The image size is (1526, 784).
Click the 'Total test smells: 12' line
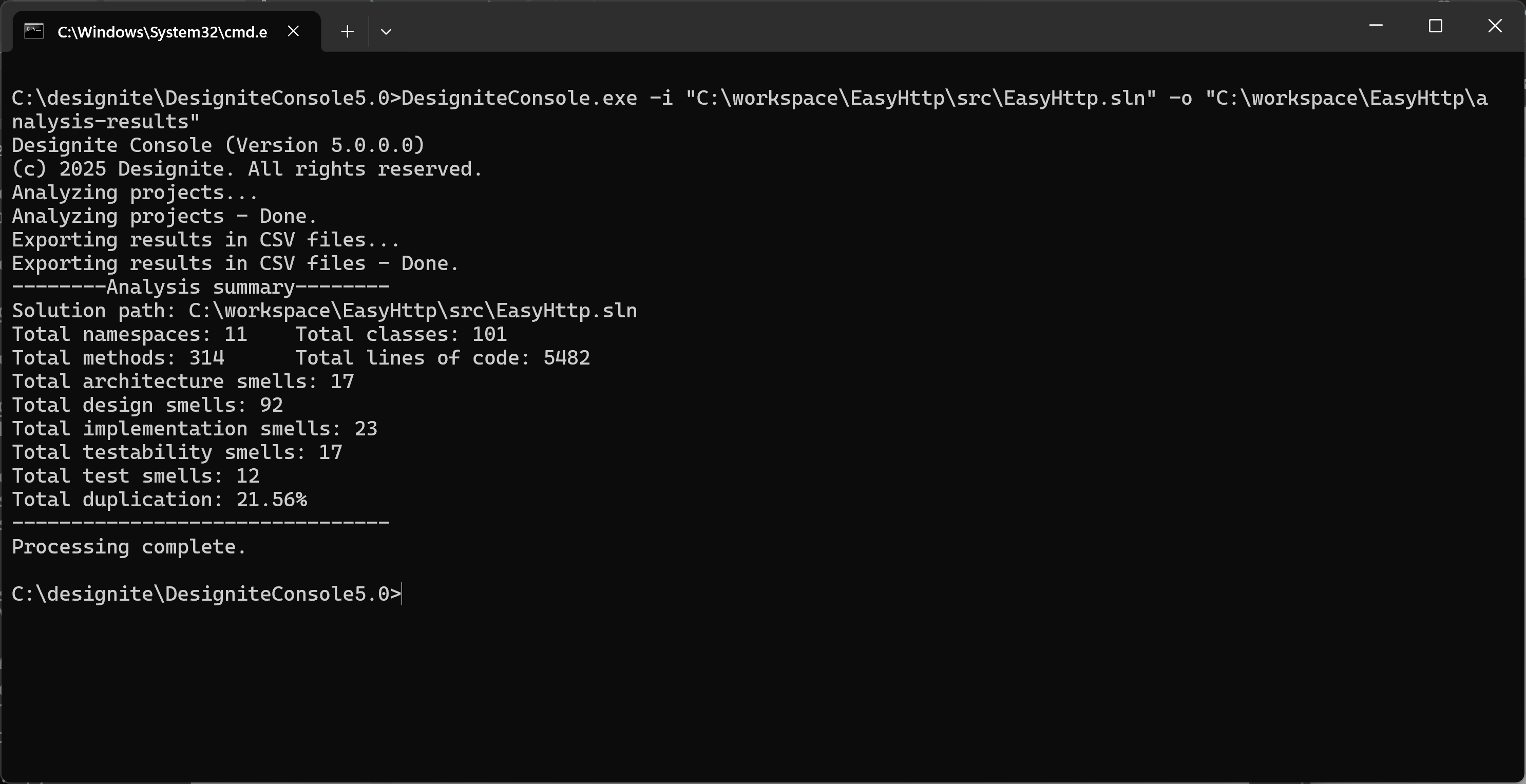tap(135, 475)
